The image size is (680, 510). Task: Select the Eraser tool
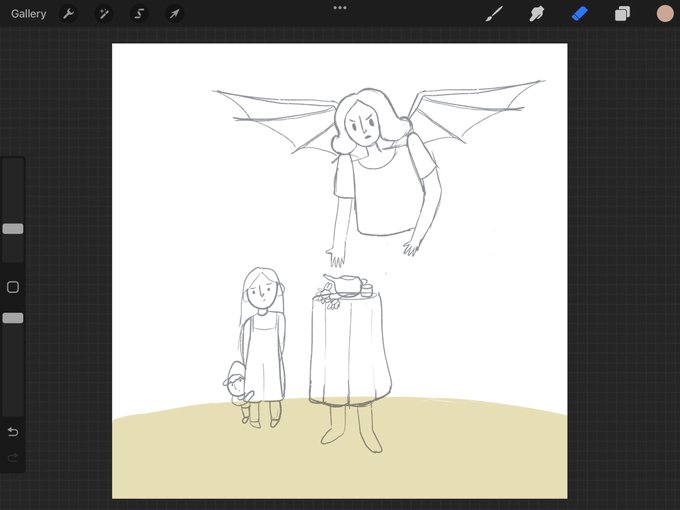[x=580, y=14]
